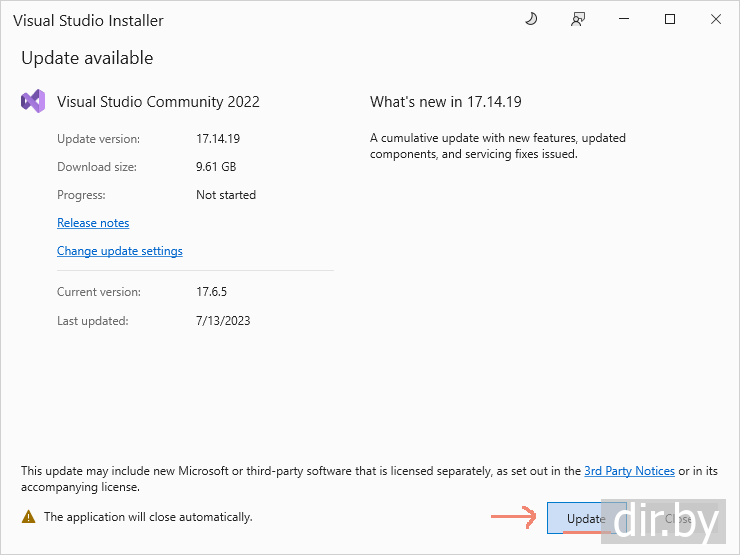
Task: Click the 'Not started' progress status
Action: coord(226,195)
